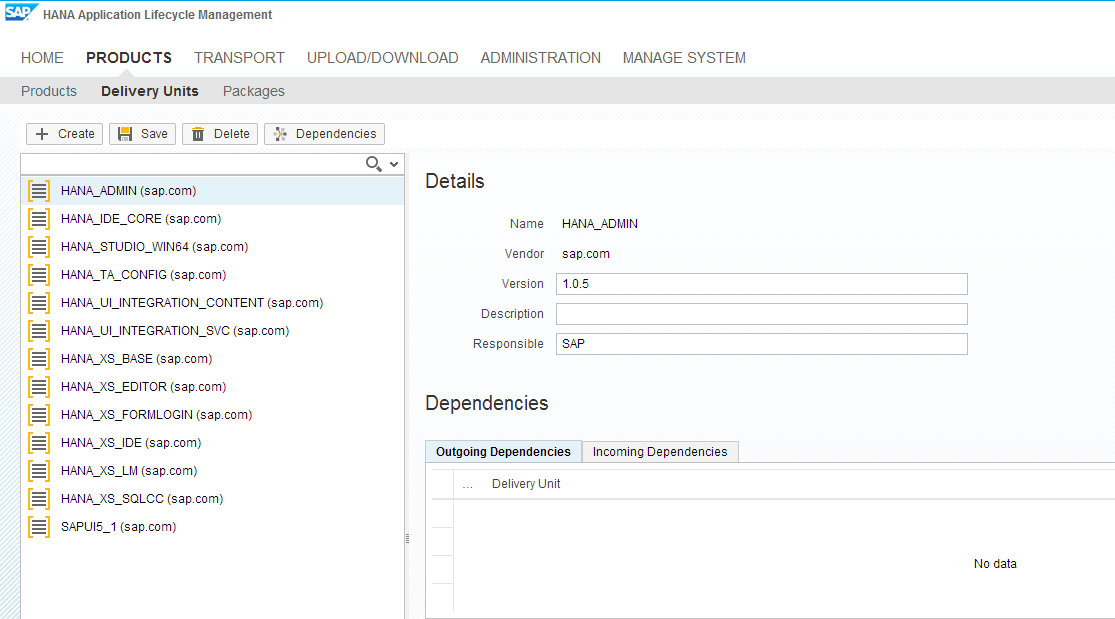Select HANA_XS_LM (sap.com) in list
1115x619 pixels.
click(x=213, y=471)
